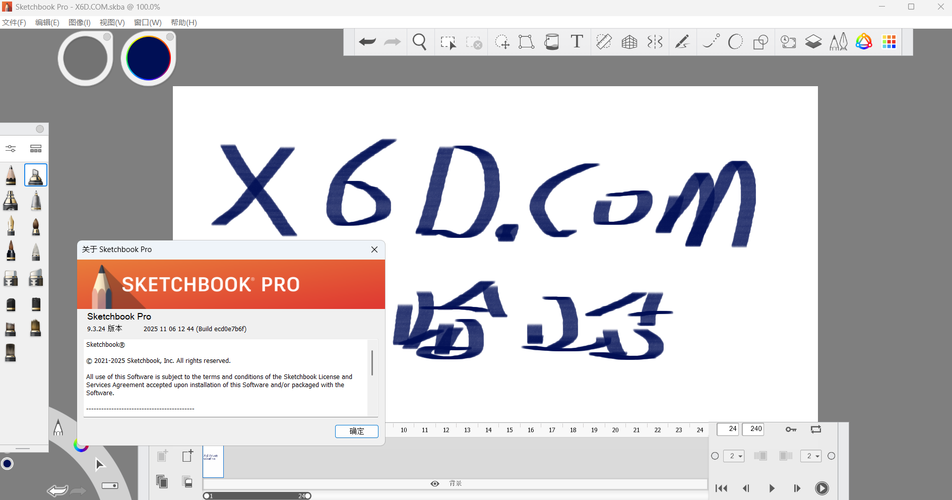Open the Brush Library pens icon
Viewport: 952px width, 500px height.
(x=839, y=42)
